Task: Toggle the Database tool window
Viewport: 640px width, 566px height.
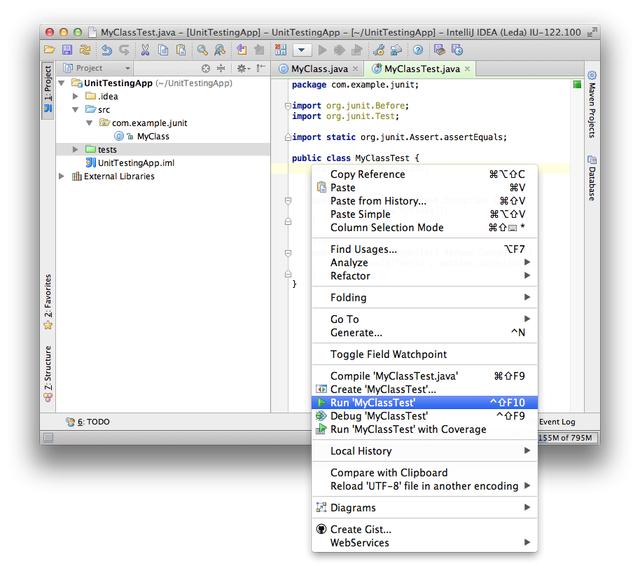Action: click(592, 178)
